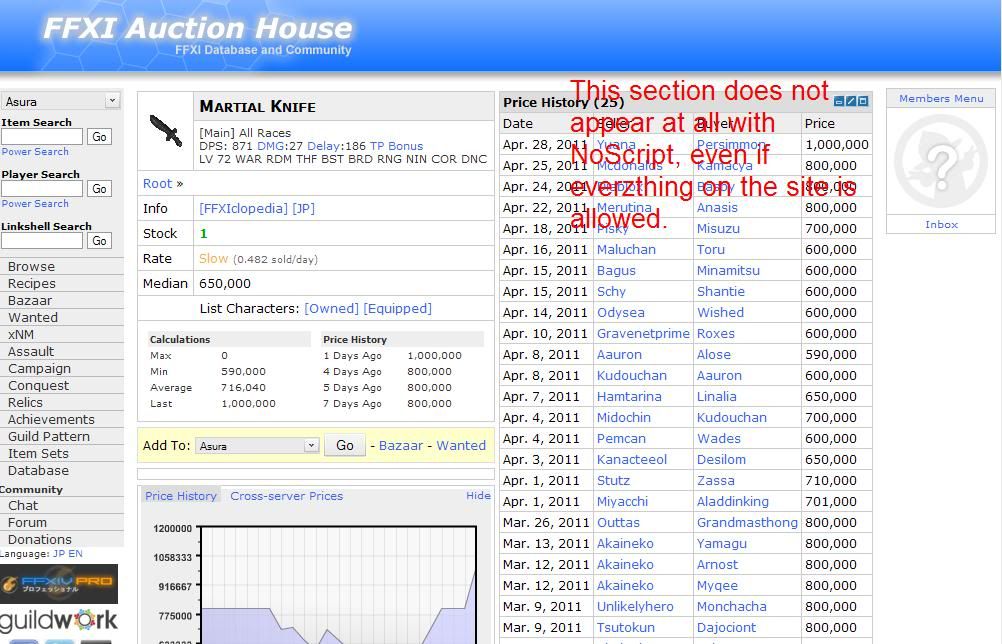Open the xNM menu item
The height and width of the screenshot is (644, 1002).
pos(21,334)
